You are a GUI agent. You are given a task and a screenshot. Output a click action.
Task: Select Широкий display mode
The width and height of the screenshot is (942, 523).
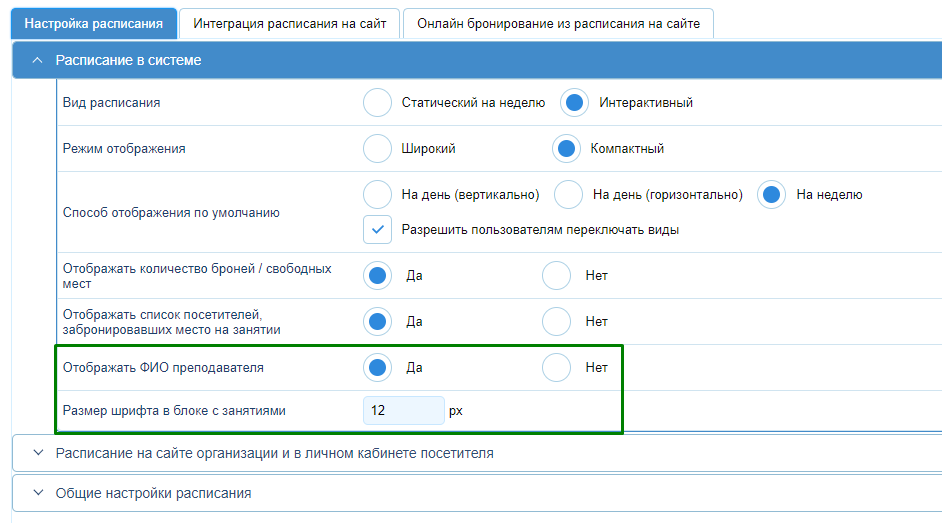pyautogui.click(x=377, y=148)
